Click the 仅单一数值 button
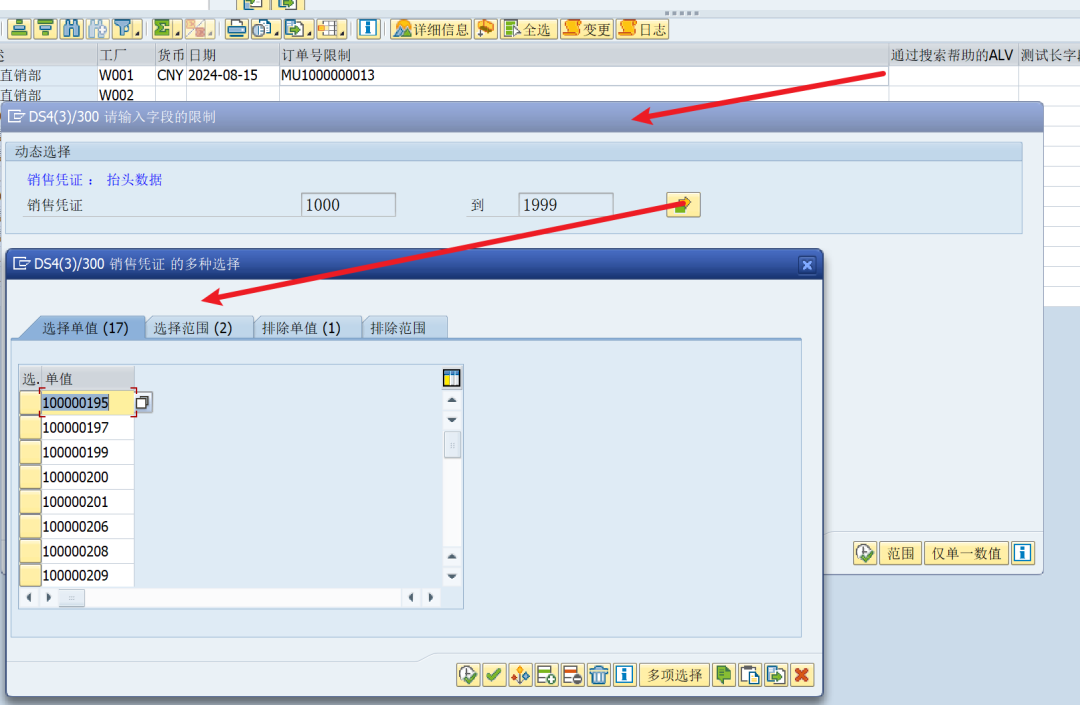The height and width of the screenshot is (705, 1080). (966, 553)
